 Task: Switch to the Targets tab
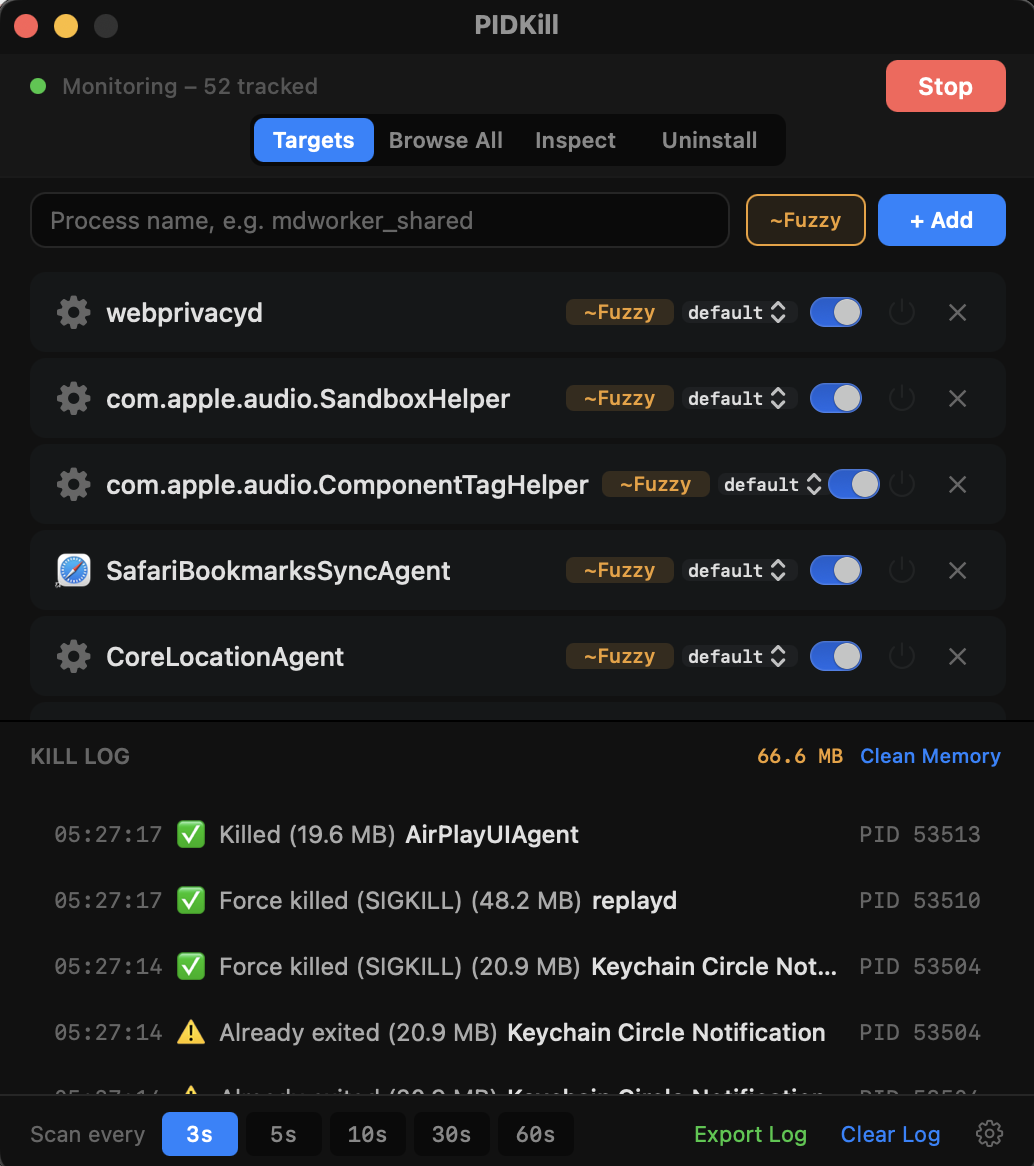pyautogui.click(x=313, y=140)
